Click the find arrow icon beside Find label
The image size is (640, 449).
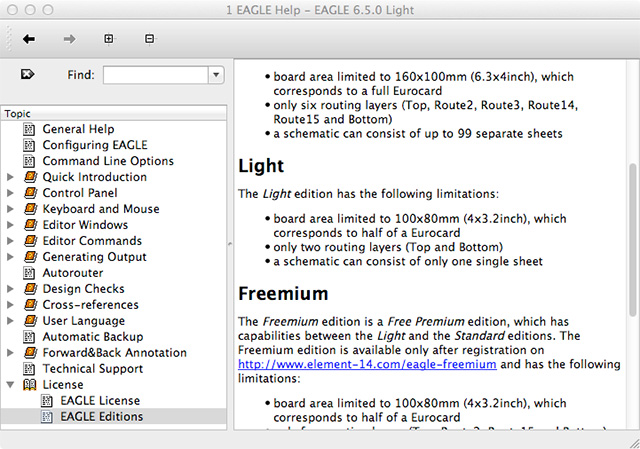coord(28,74)
